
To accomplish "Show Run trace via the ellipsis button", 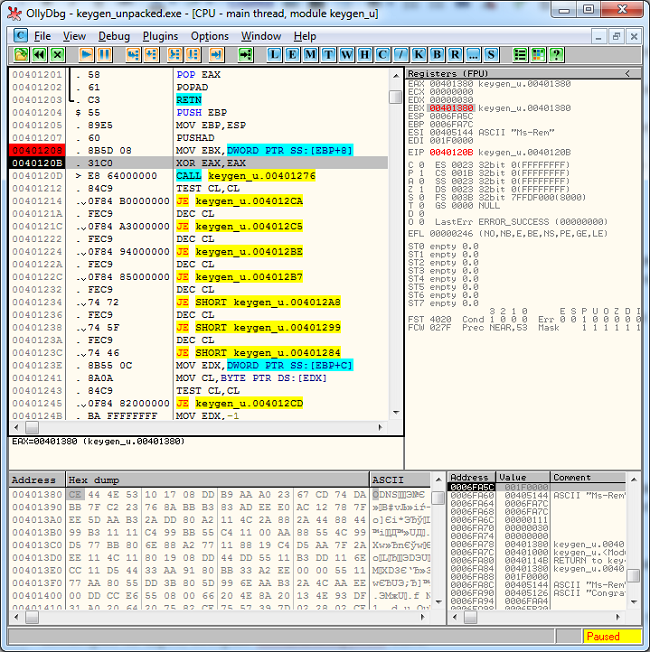I will pyautogui.click(x=473, y=54).
